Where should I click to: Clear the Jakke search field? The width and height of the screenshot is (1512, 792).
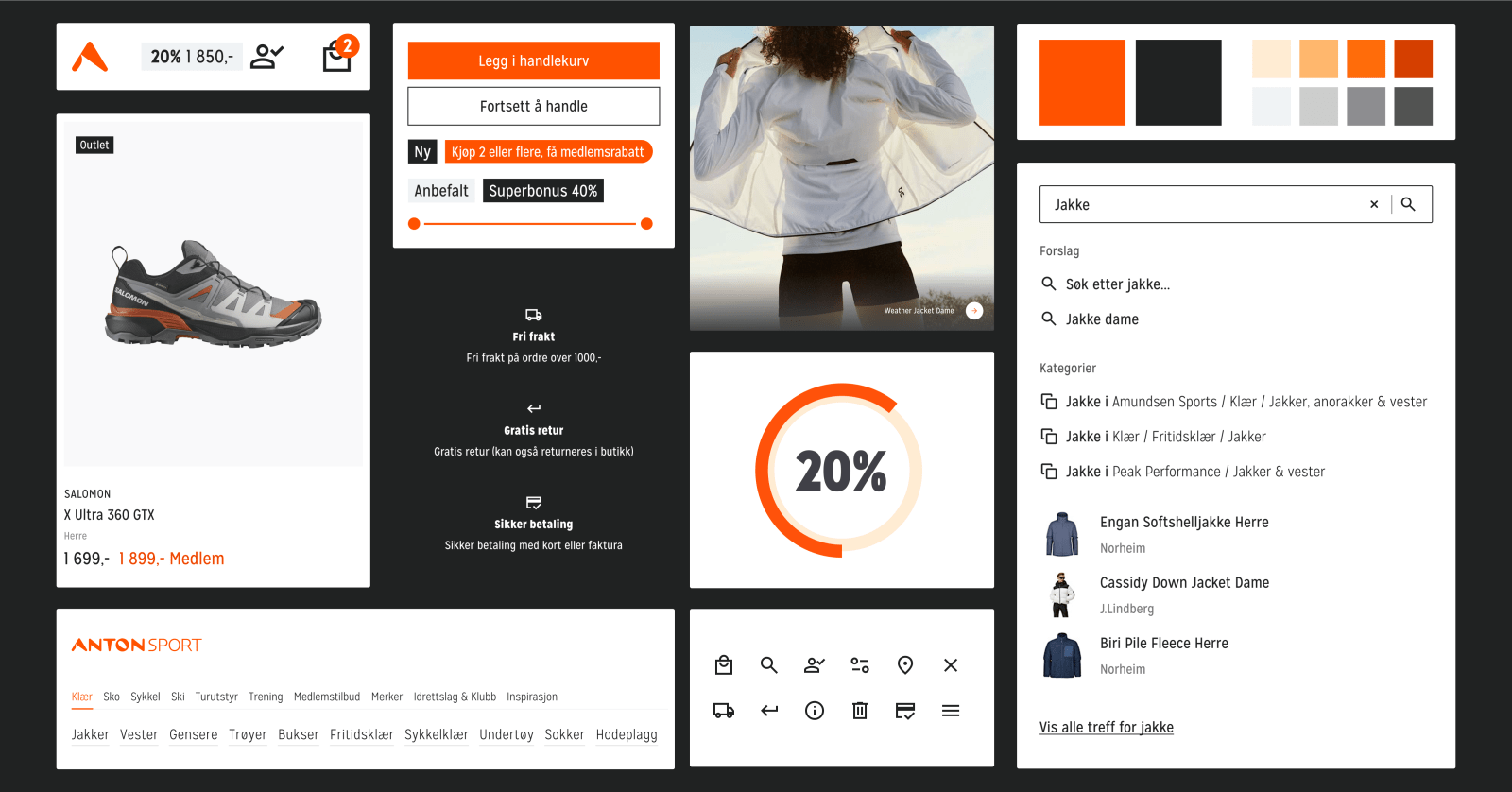tap(1374, 204)
